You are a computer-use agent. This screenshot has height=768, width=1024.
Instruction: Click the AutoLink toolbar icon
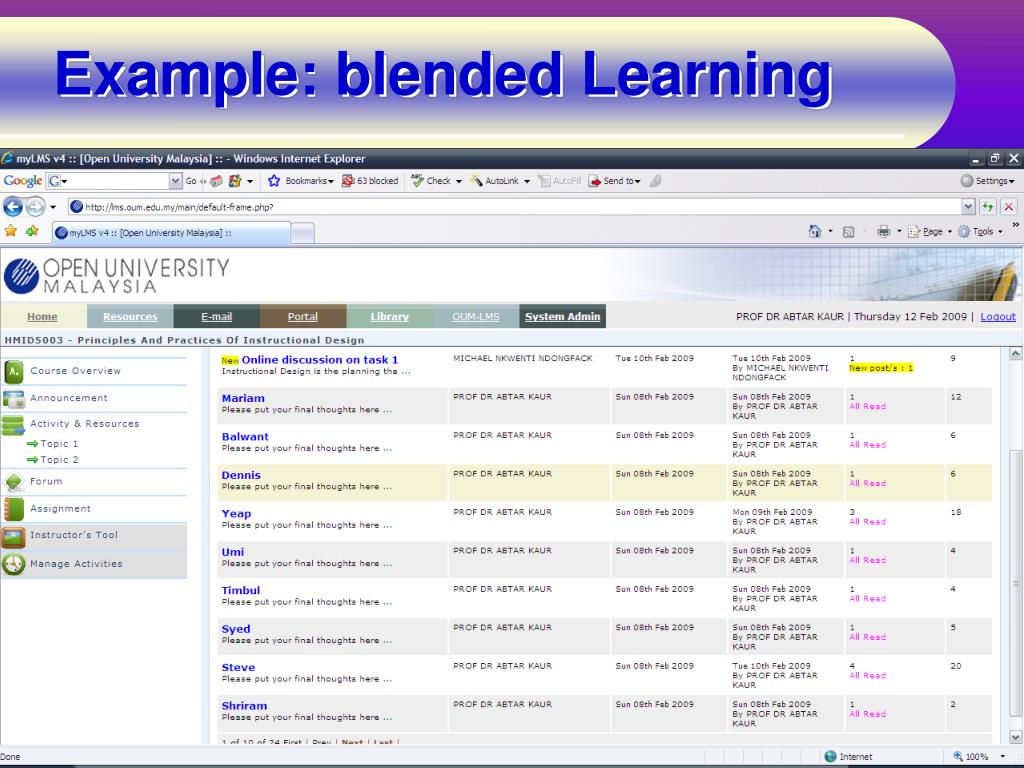[476, 181]
